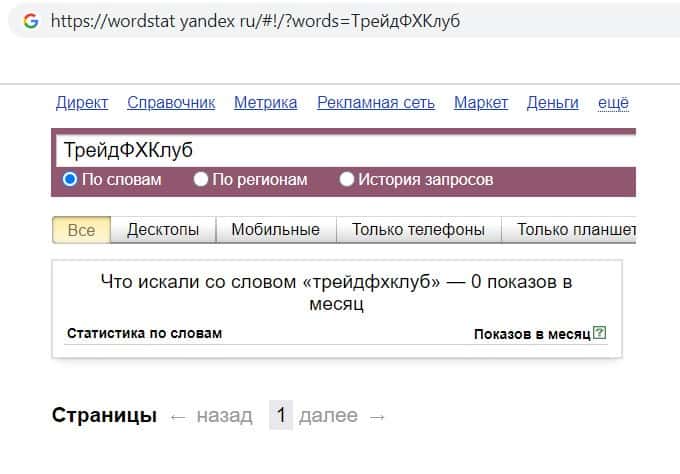680x474 pixels.
Task: Go to next page with "далее"
Action: 328,416
